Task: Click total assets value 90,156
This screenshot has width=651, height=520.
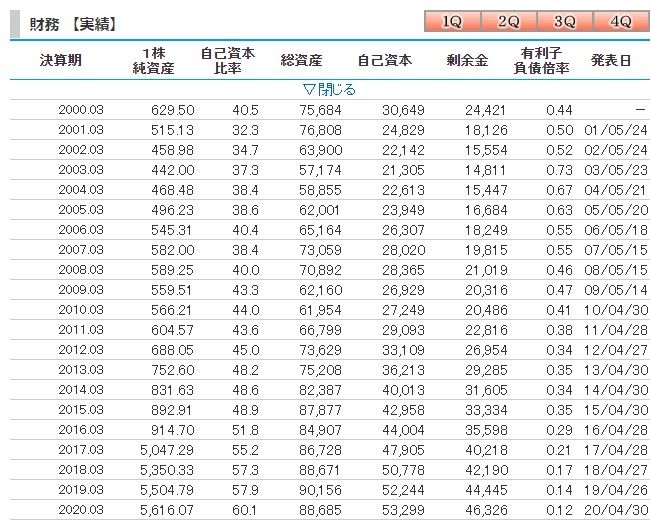Action: click(x=320, y=490)
